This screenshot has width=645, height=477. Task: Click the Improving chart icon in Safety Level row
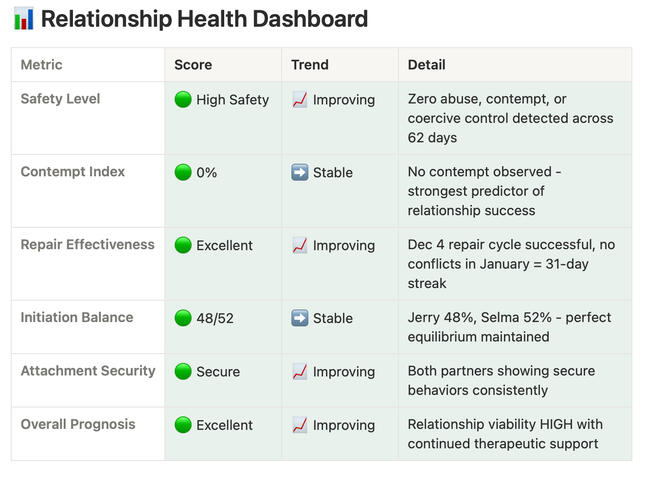pyautogui.click(x=300, y=99)
